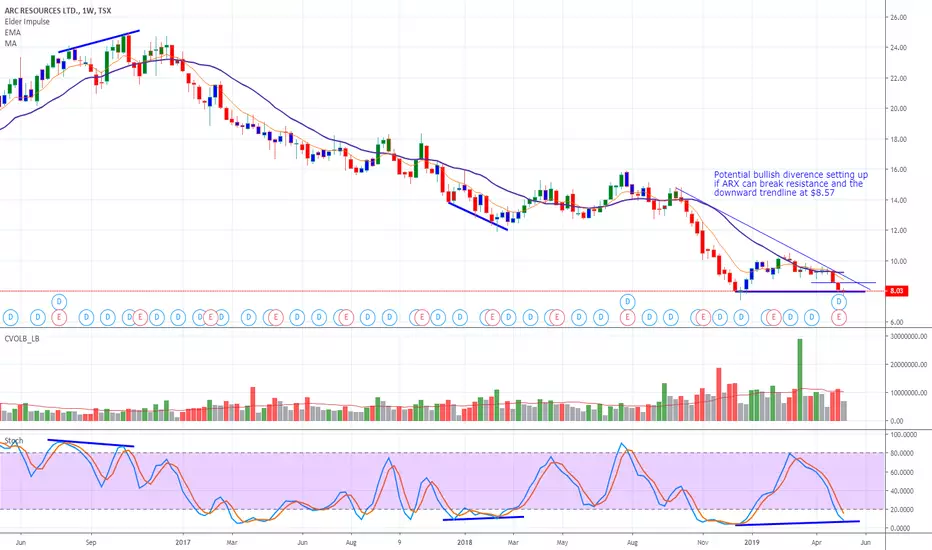Viewport: 932px width, 550px height.
Task: Click the 2018 label on the time axis
Action: coord(465,542)
